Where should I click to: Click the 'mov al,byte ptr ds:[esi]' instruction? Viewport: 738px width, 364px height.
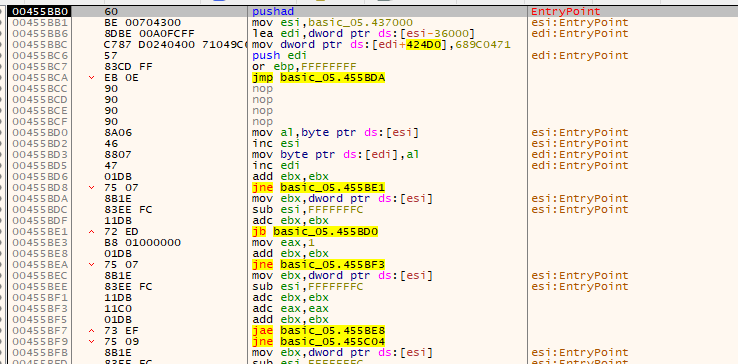pos(335,133)
